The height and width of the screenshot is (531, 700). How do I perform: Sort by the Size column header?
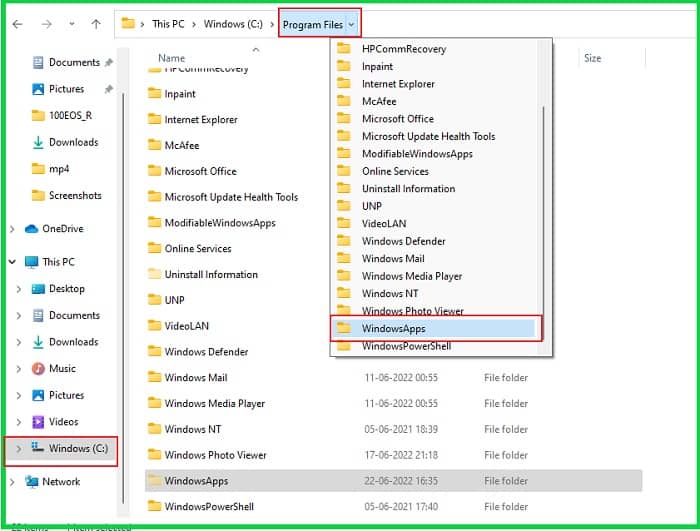click(x=592, y=58)
